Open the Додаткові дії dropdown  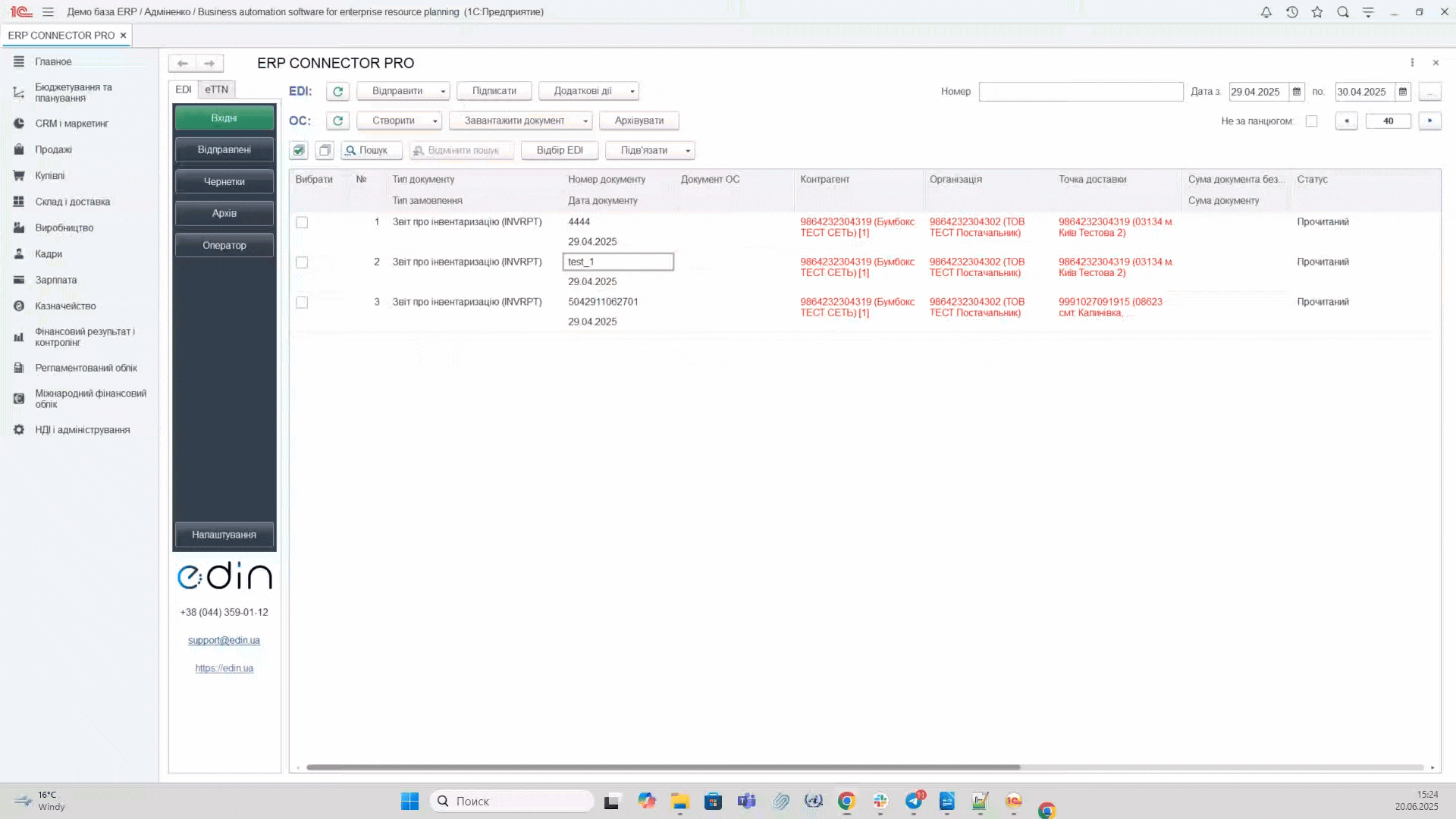click(632, 91)
